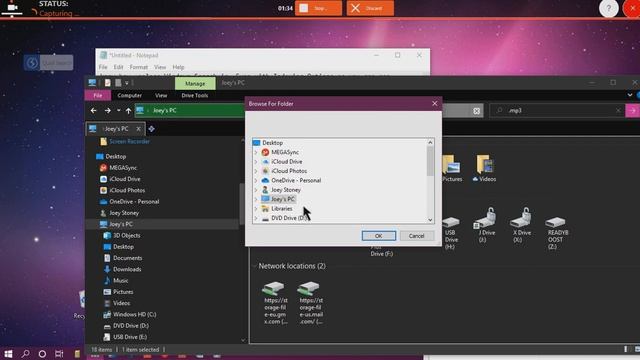This screenshot has width=640, height=360.
Task: Expand Libraries node in dialog tree
Action: tap(256, 209)
